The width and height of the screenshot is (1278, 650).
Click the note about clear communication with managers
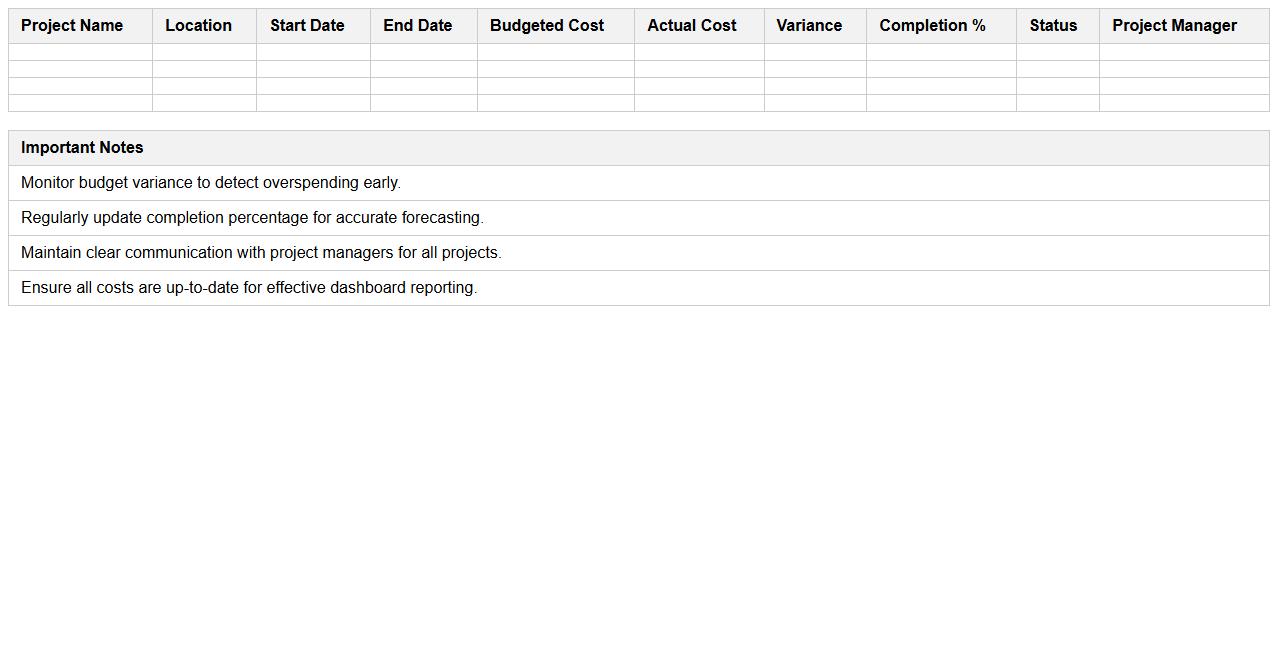(261, 252)
